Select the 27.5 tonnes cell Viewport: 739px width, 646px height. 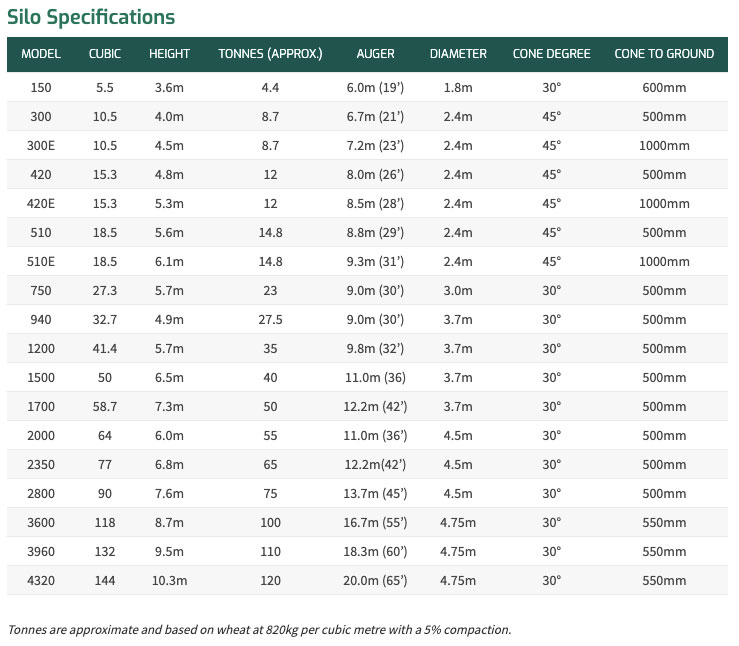point(270,320)
